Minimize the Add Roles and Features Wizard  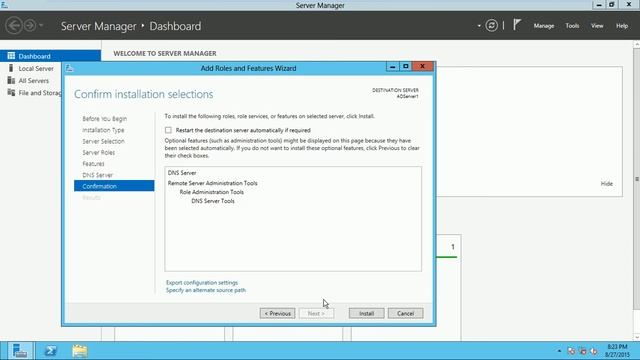tap(392, 66)
